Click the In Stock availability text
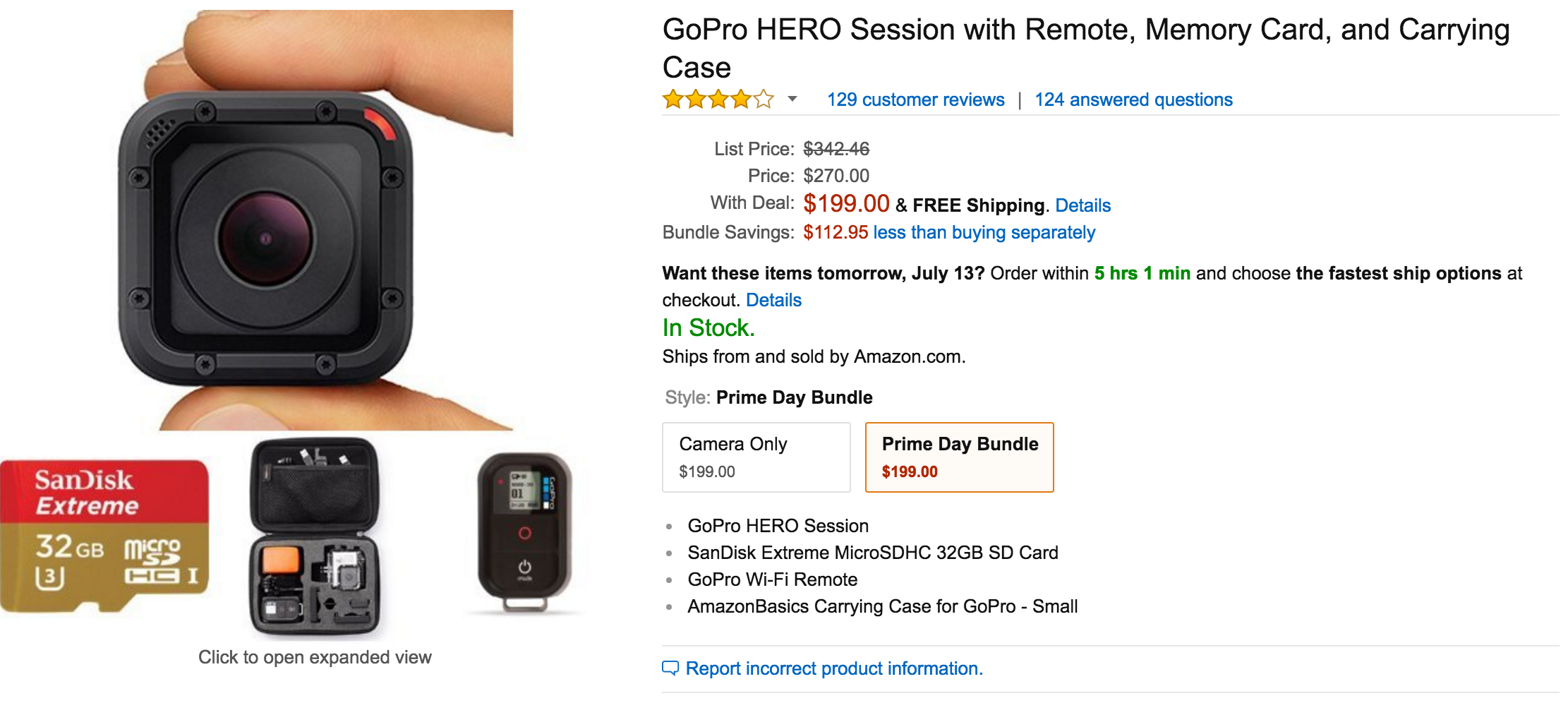This screenshot has height=703, width=1568. pyautogui.click(x=708, y=328)
